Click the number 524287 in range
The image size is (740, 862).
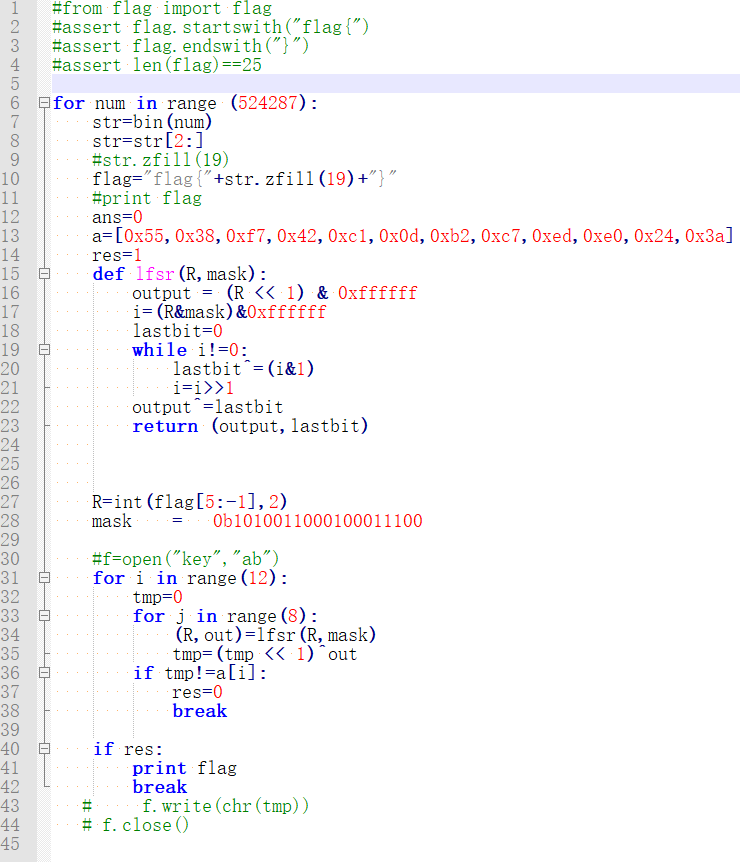tap(267, 103)
